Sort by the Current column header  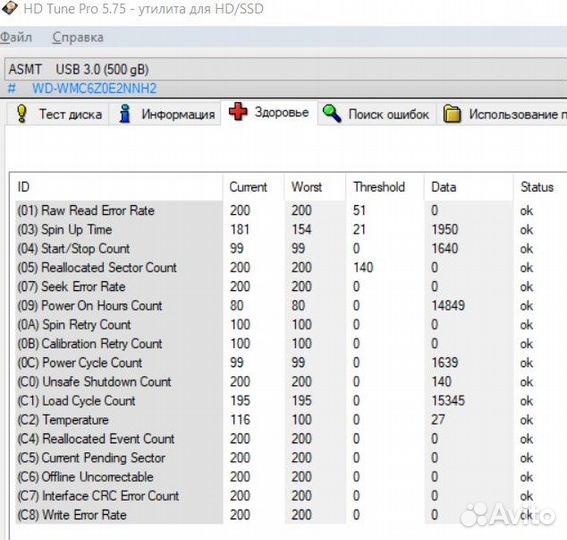click(x=248, y=187)
